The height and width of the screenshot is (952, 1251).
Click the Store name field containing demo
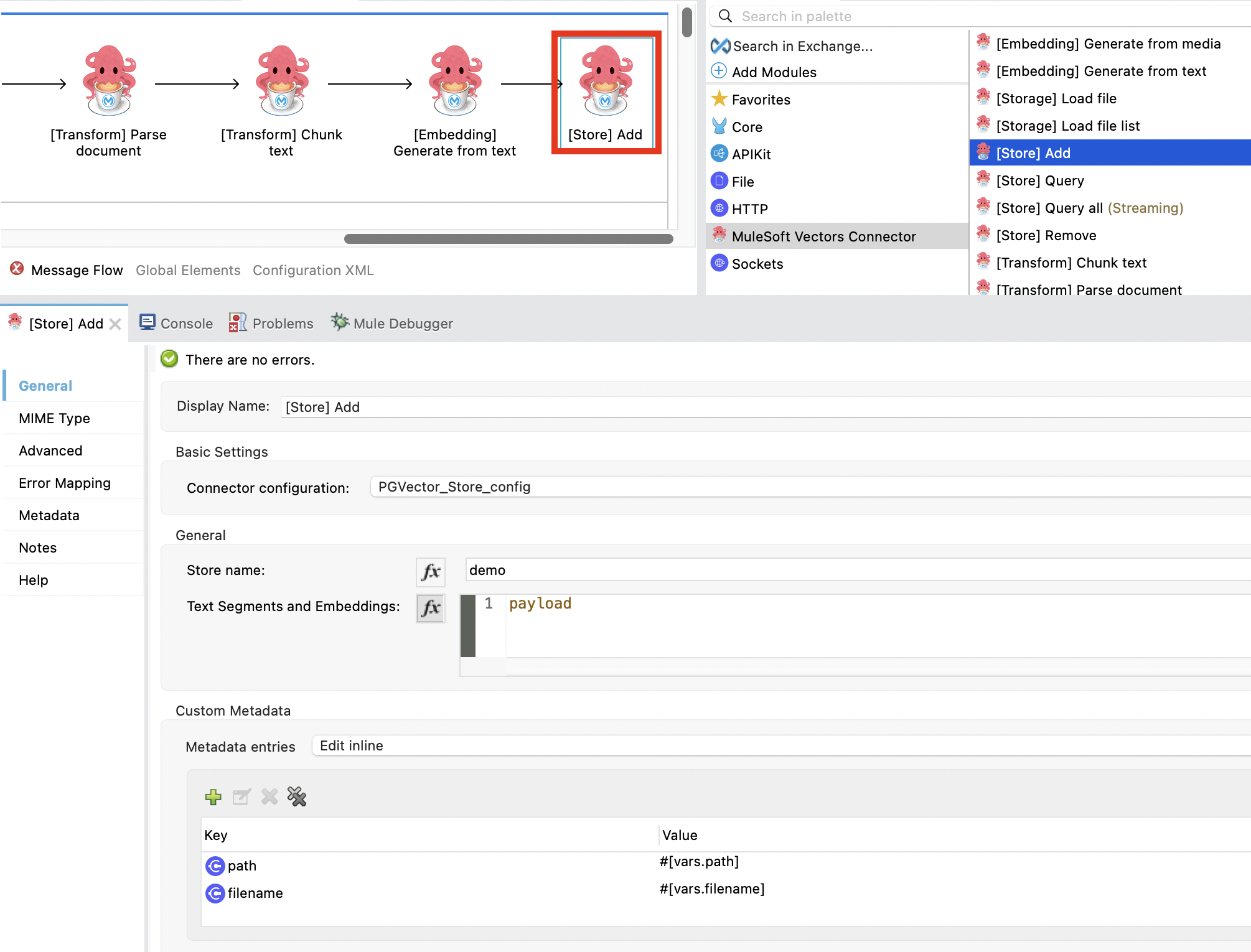coord(858,570)
